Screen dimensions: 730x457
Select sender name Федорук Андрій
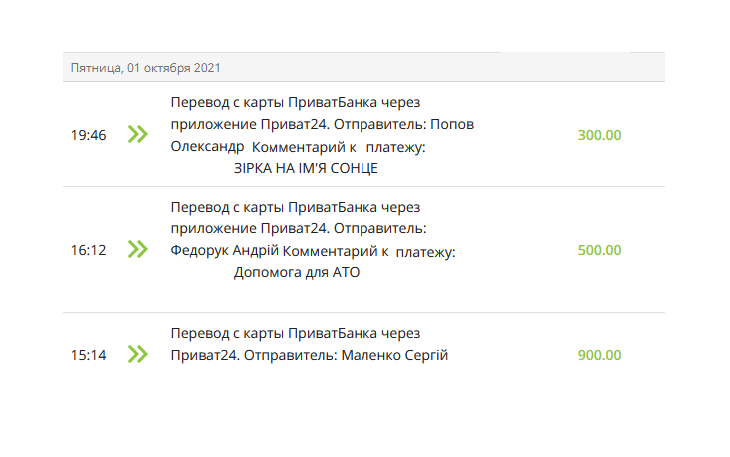pos(225,250)
